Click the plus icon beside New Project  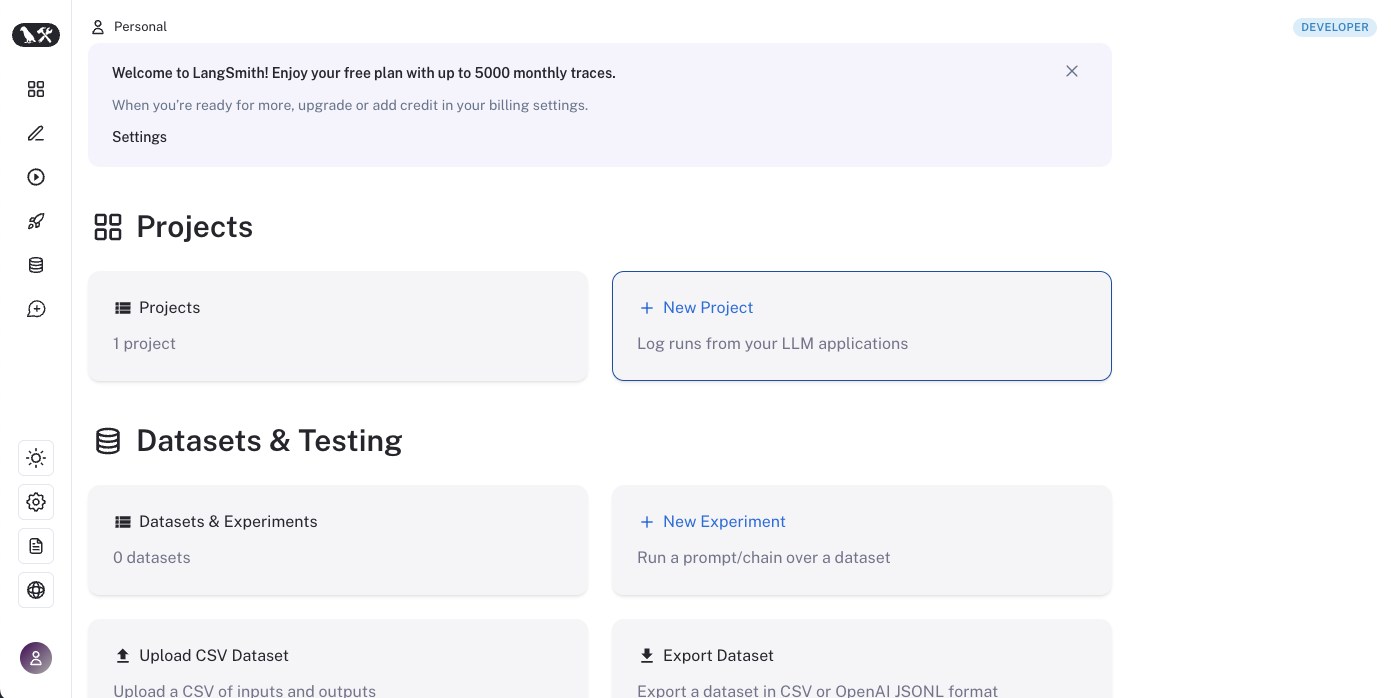(x=646, y=308)
